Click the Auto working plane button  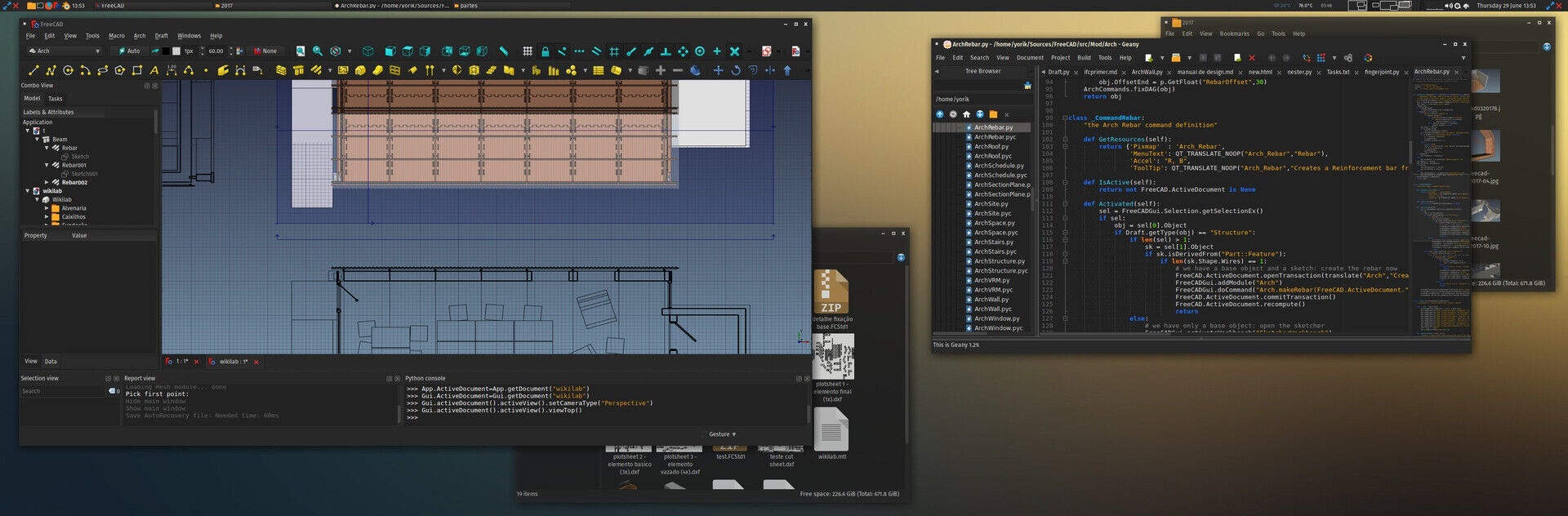(129, 51)
